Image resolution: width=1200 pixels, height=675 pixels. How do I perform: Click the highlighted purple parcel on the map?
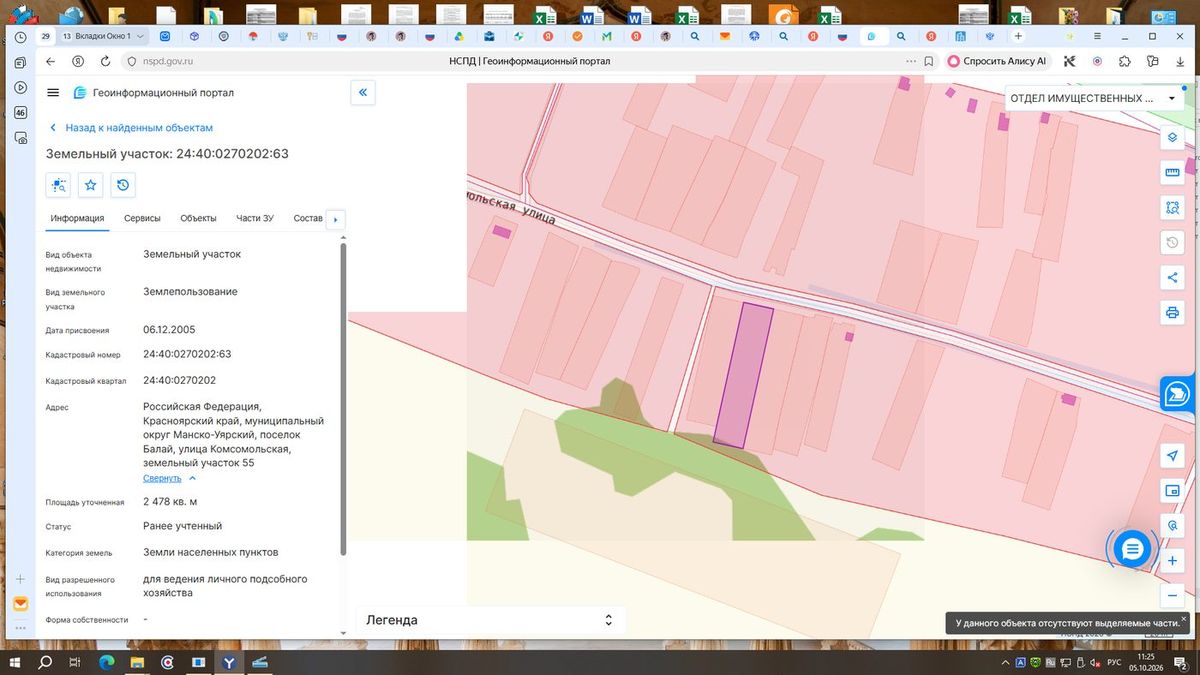(744, 375)
